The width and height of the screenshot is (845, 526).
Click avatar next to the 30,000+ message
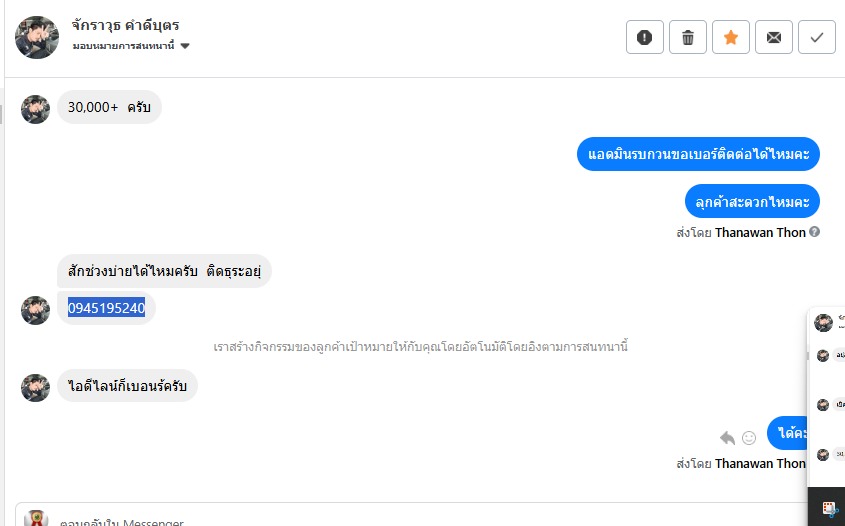click(x=35, y=109)
